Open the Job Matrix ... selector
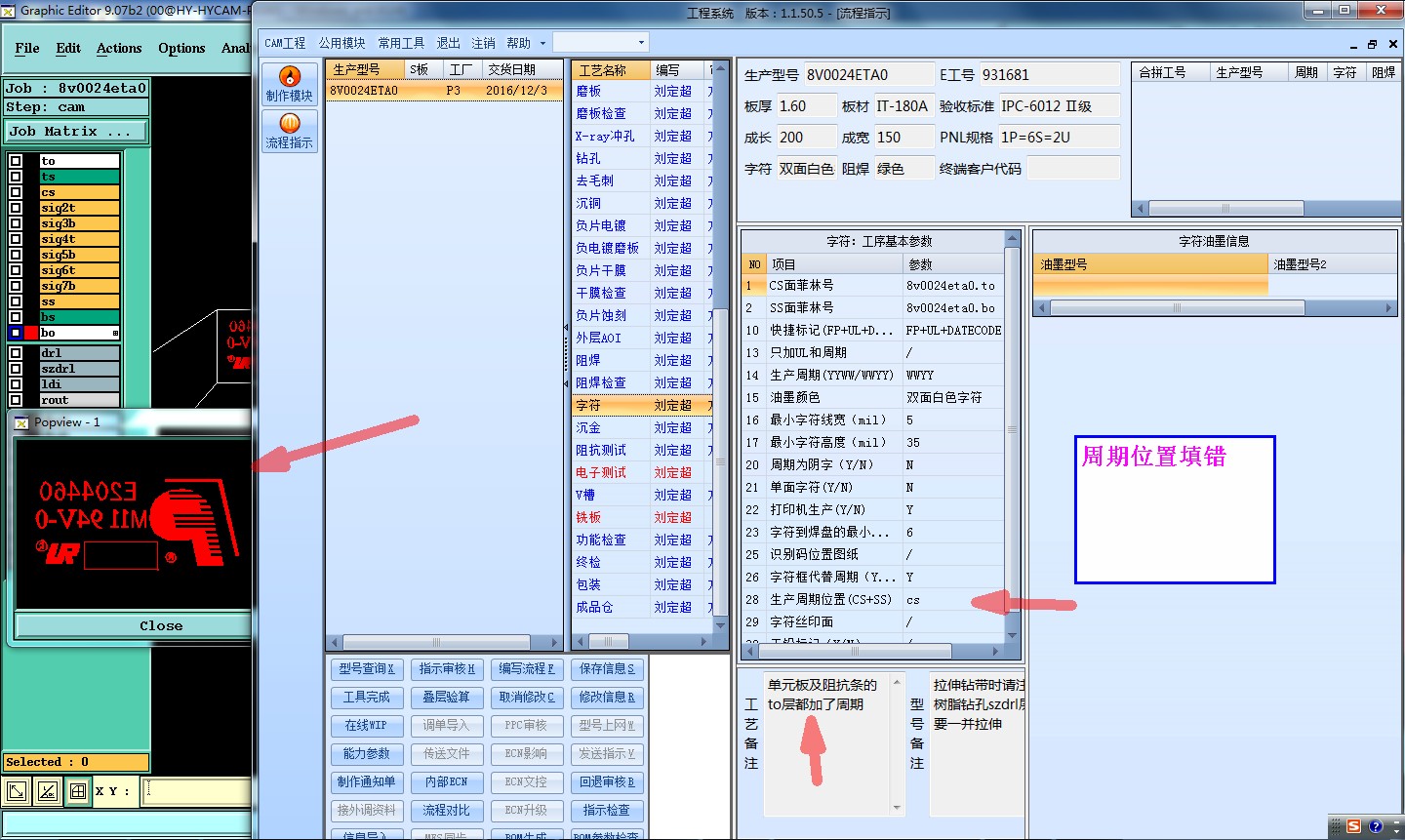Screen dimensions: 1405x840 (76, 131)
